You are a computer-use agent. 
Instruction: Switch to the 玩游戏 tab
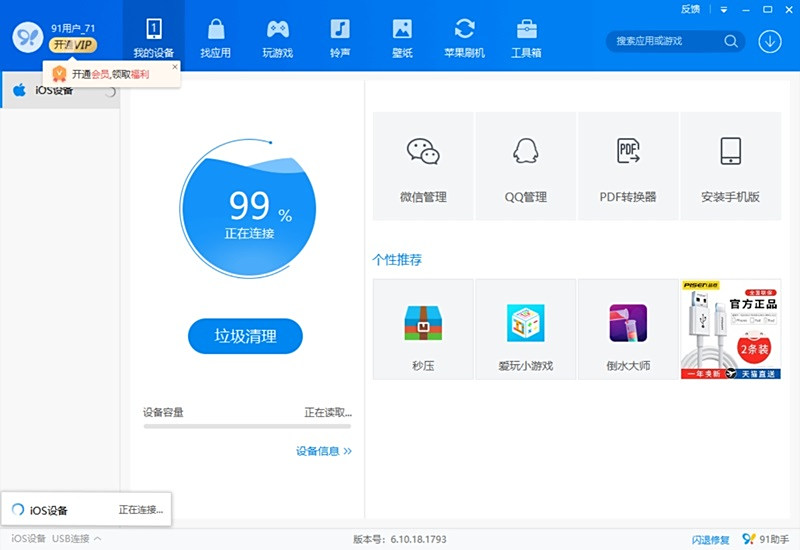278,36
